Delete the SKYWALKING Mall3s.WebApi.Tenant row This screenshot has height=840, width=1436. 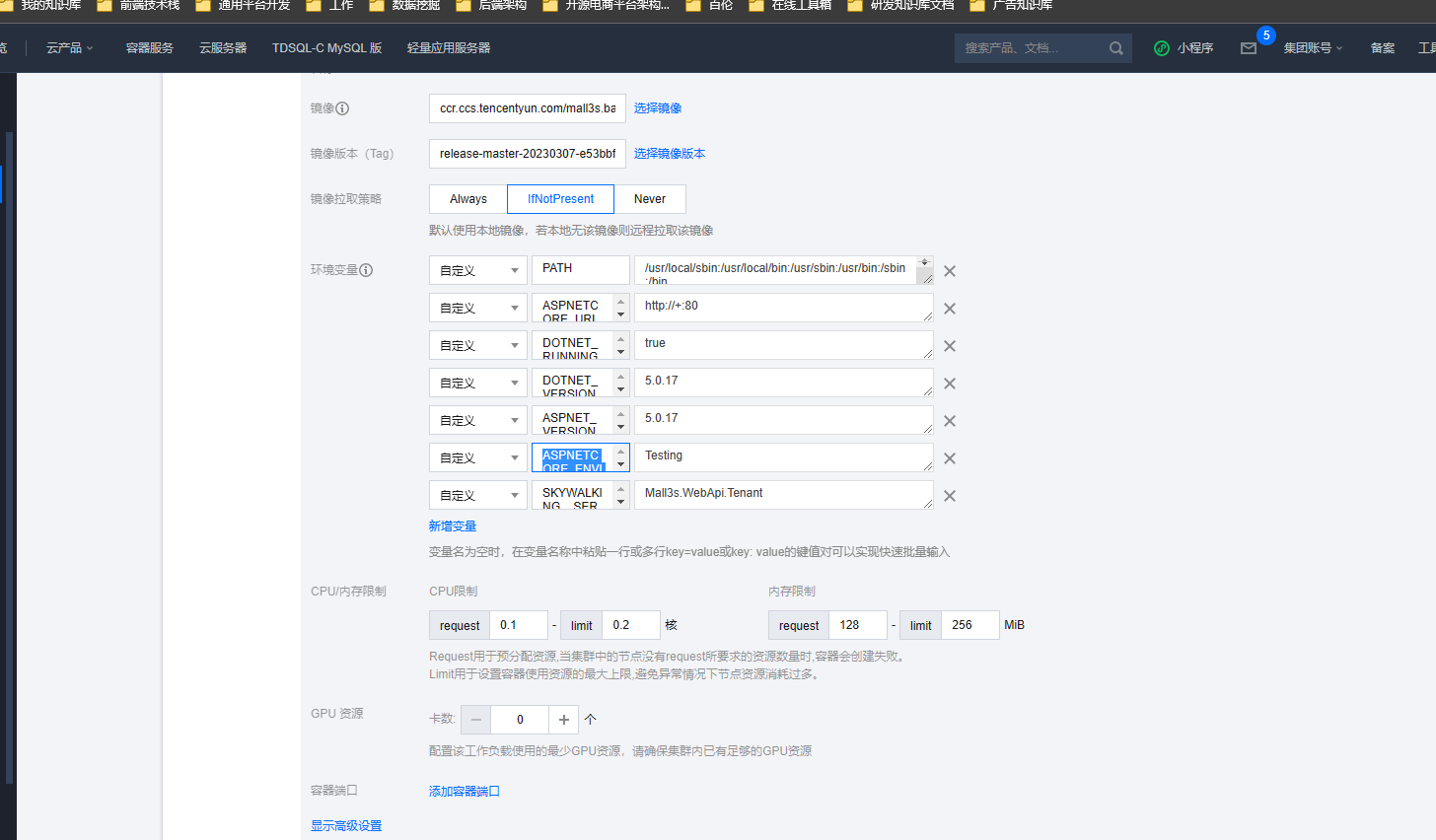pyautogui.click(x=950, y=496)
